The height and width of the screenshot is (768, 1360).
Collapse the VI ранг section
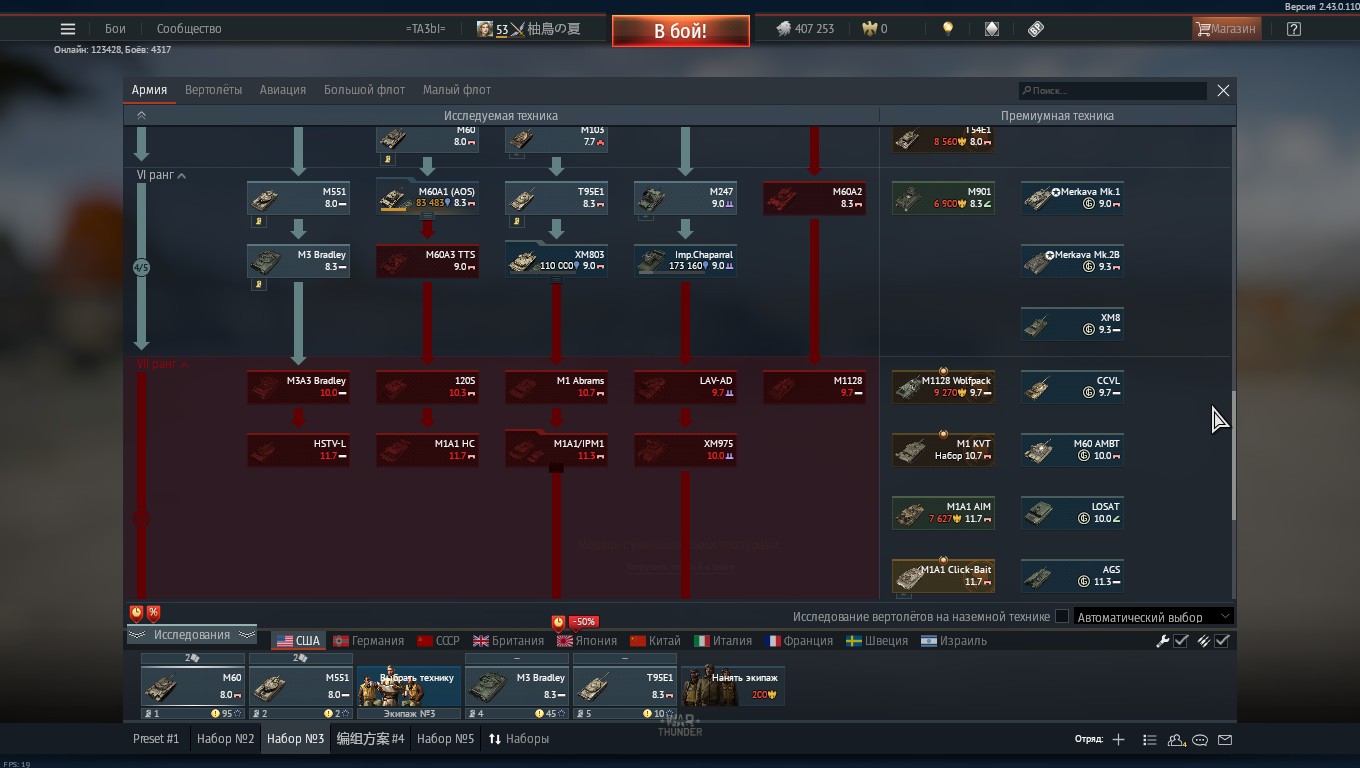click(182, 175)
